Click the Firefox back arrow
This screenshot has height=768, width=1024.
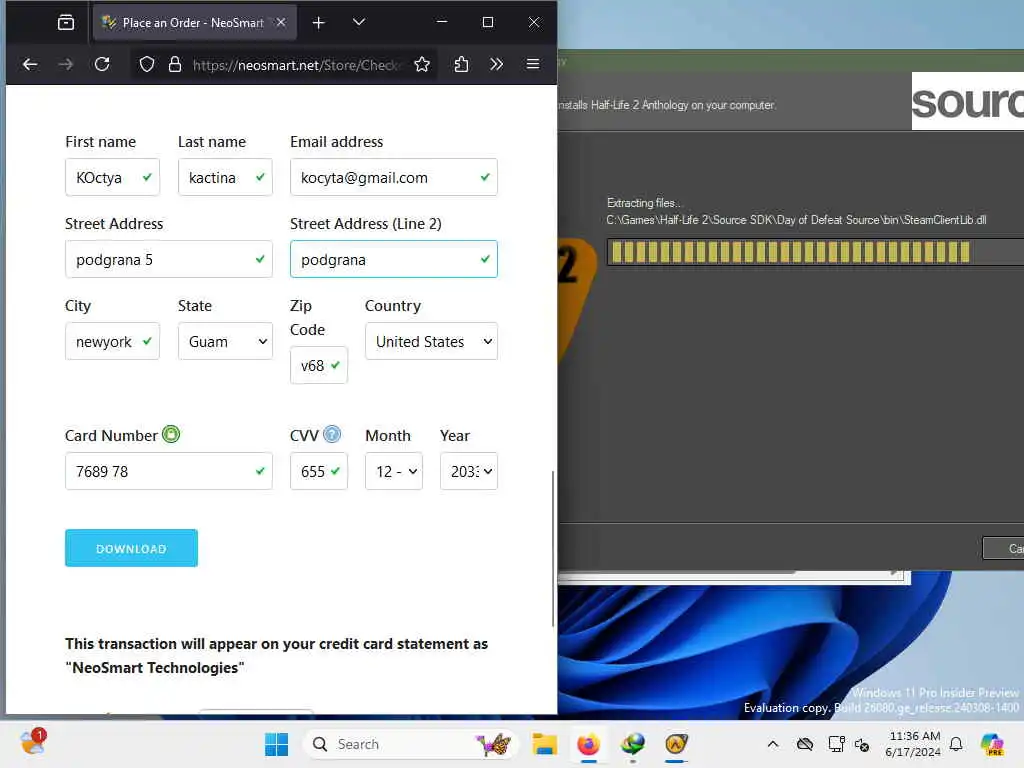[30, 64]
